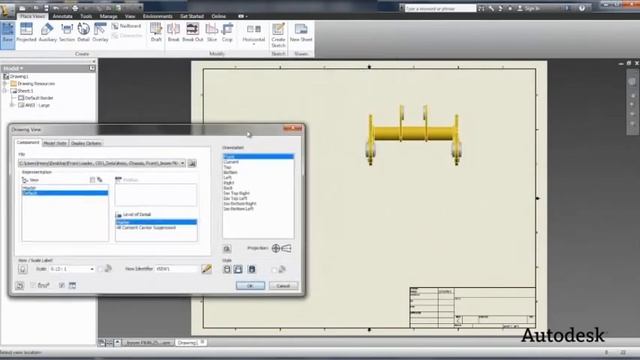Toggle the style from base checkbox
This screenshot has height=360, width=640.
[x=274, y=269]
